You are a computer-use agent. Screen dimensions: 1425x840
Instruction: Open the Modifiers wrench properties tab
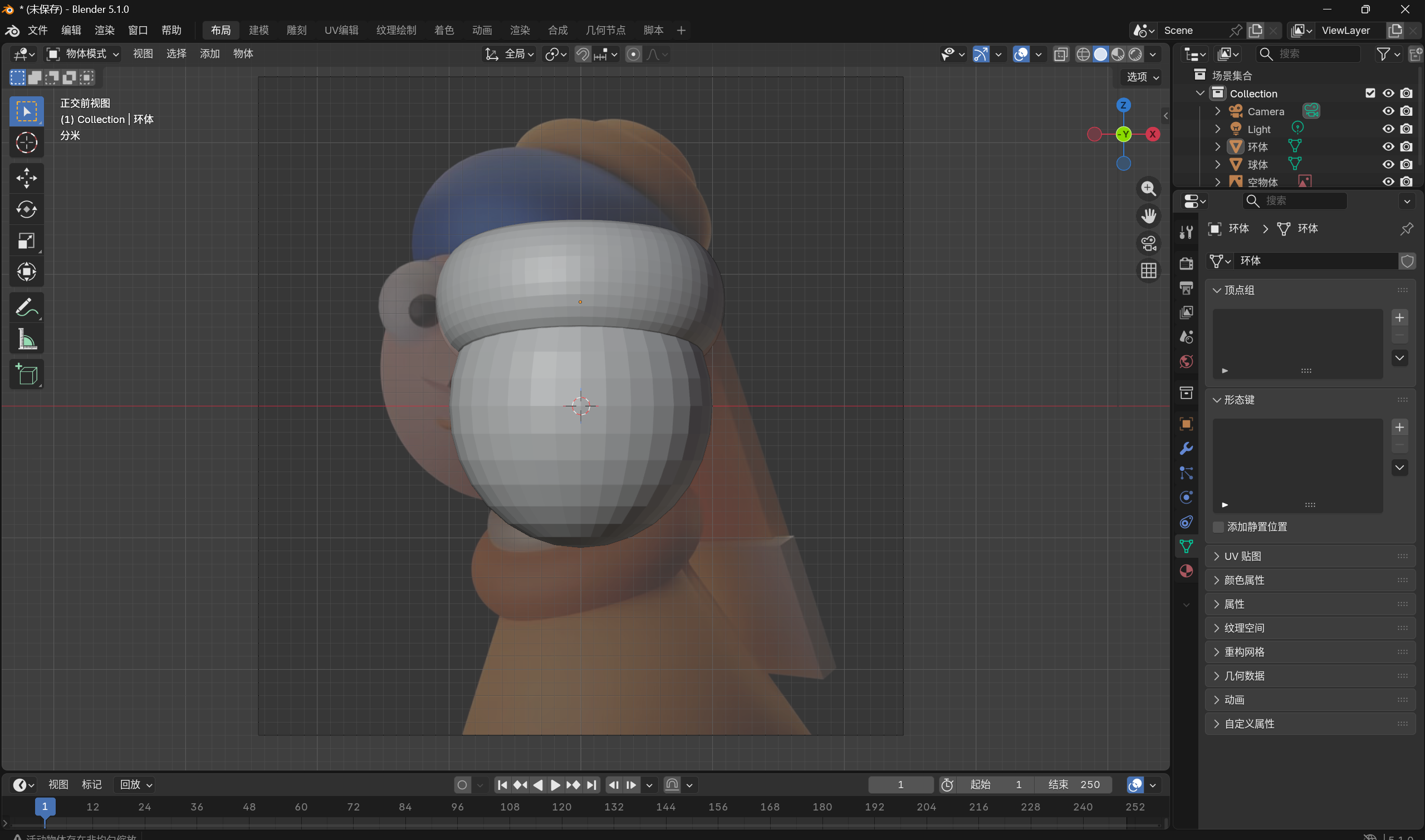pyautogui.click(x=1186, y=449)
